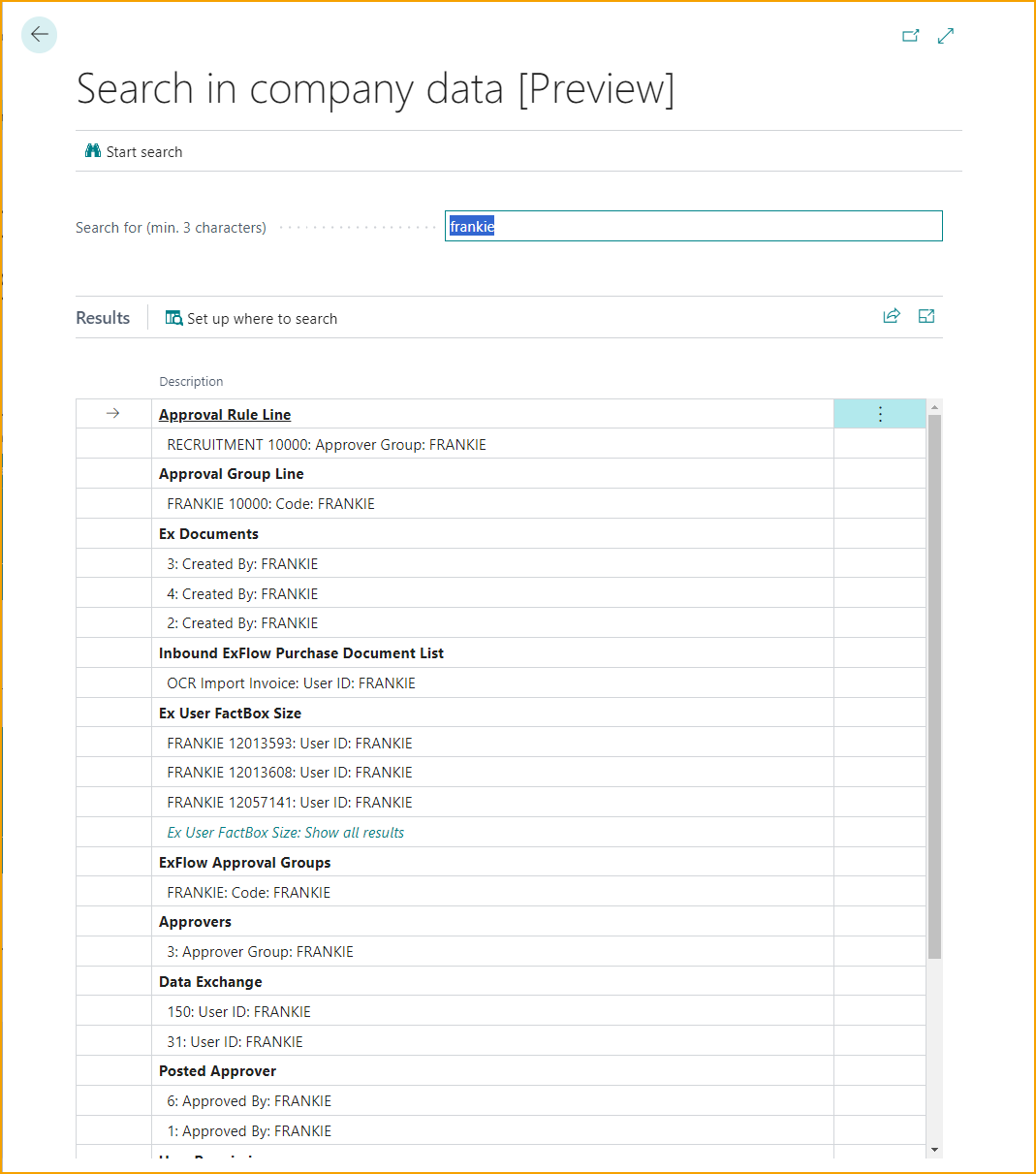Select the FRANKIE 12013608 User ID result
The width and height of the screenshot is (1036, 1174).
pyautogui.click(x=290, y=773)
